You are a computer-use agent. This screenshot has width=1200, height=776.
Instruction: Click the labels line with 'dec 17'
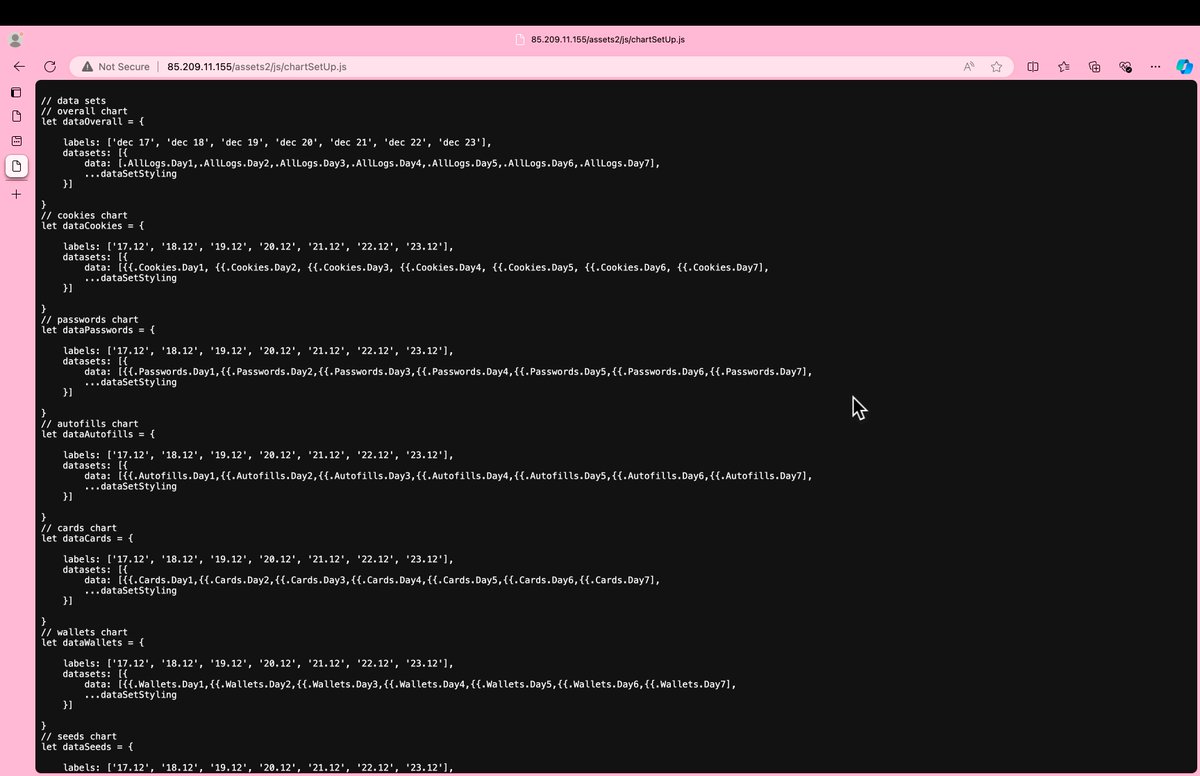click(277, 142)
